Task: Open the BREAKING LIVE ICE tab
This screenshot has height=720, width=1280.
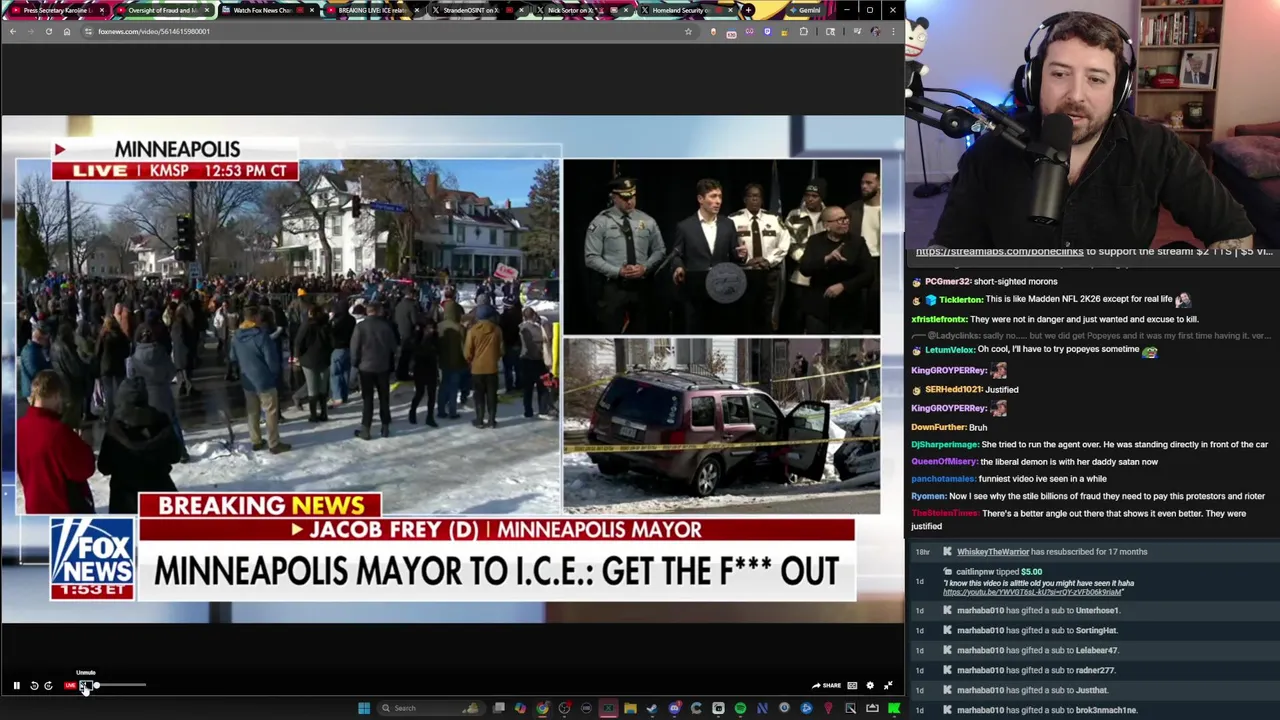Action: pos(372,10)
